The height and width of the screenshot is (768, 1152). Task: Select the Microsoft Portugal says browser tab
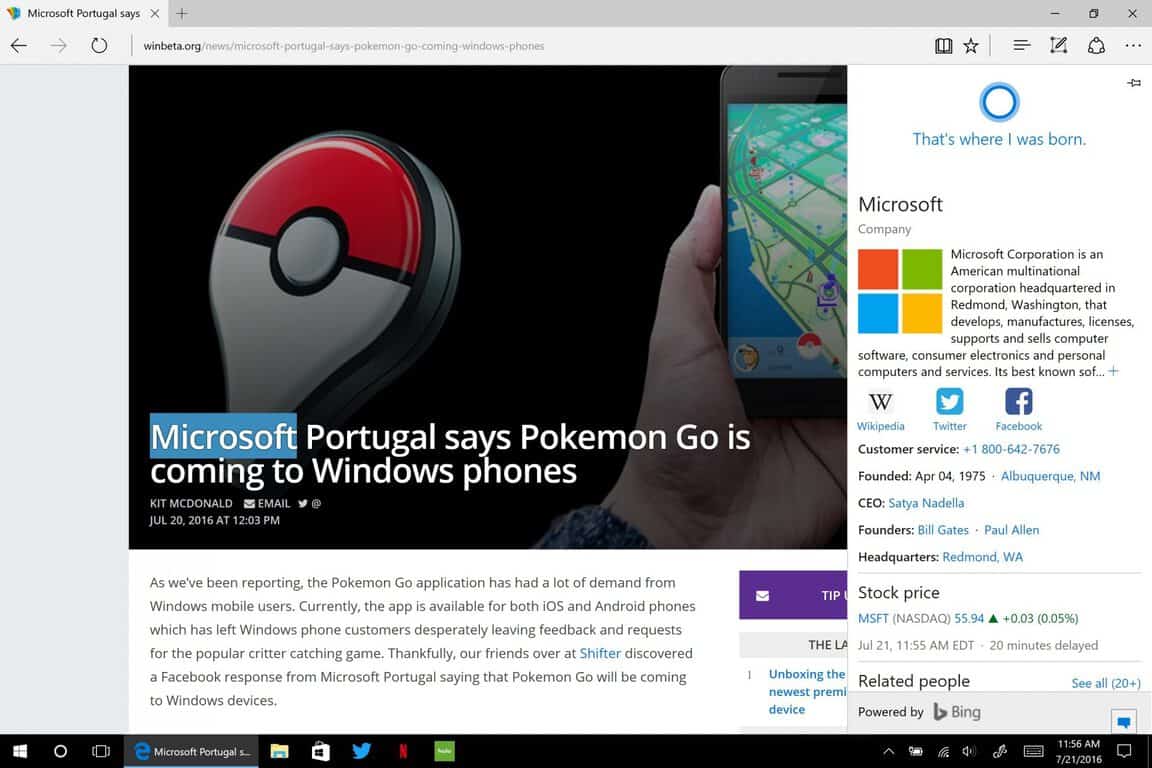83,13
